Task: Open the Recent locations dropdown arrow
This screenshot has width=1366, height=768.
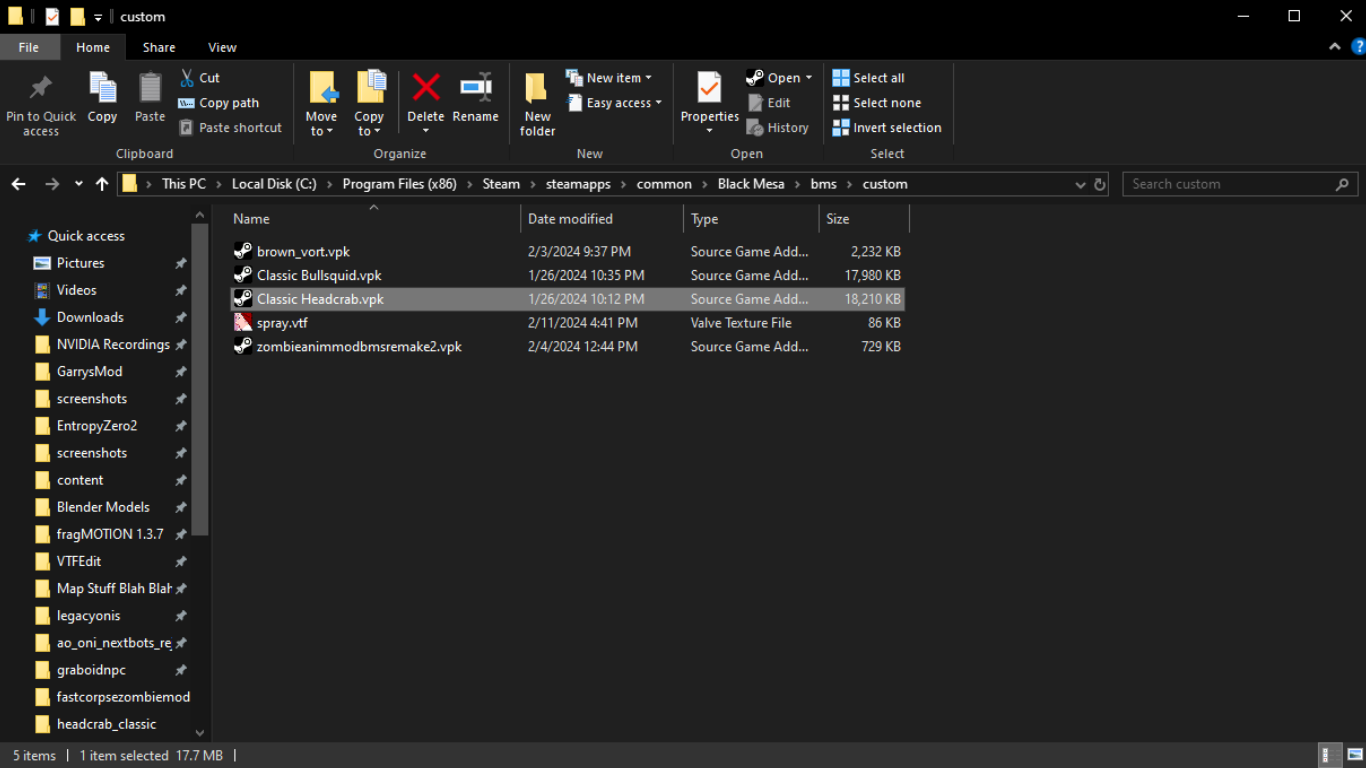Action: click(78, 184)
